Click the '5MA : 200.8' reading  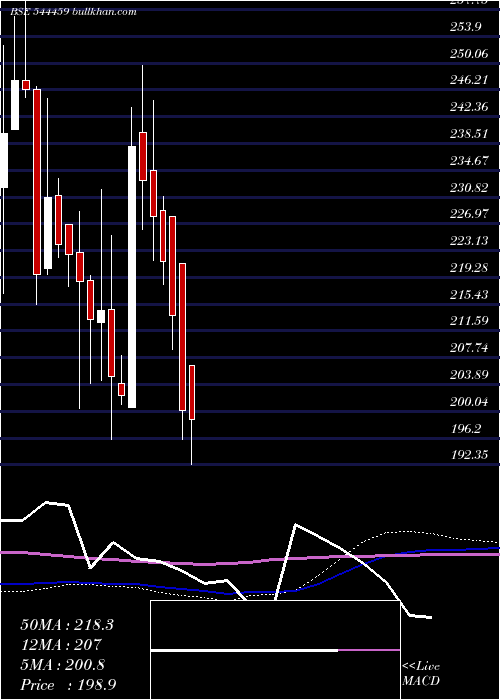[62, 665]
